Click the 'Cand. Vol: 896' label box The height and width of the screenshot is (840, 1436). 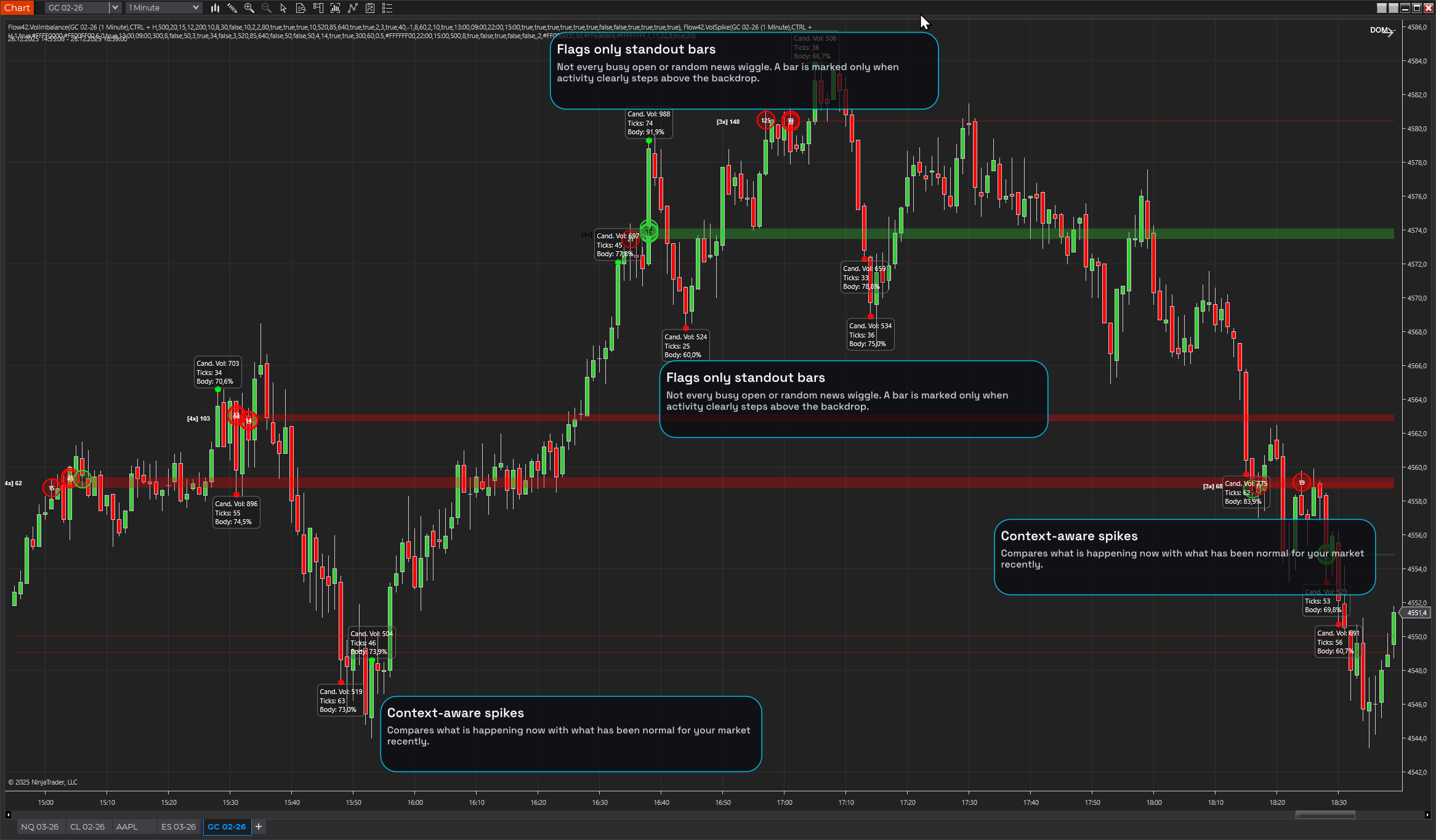pyautogui.click(x=236, y=513)
